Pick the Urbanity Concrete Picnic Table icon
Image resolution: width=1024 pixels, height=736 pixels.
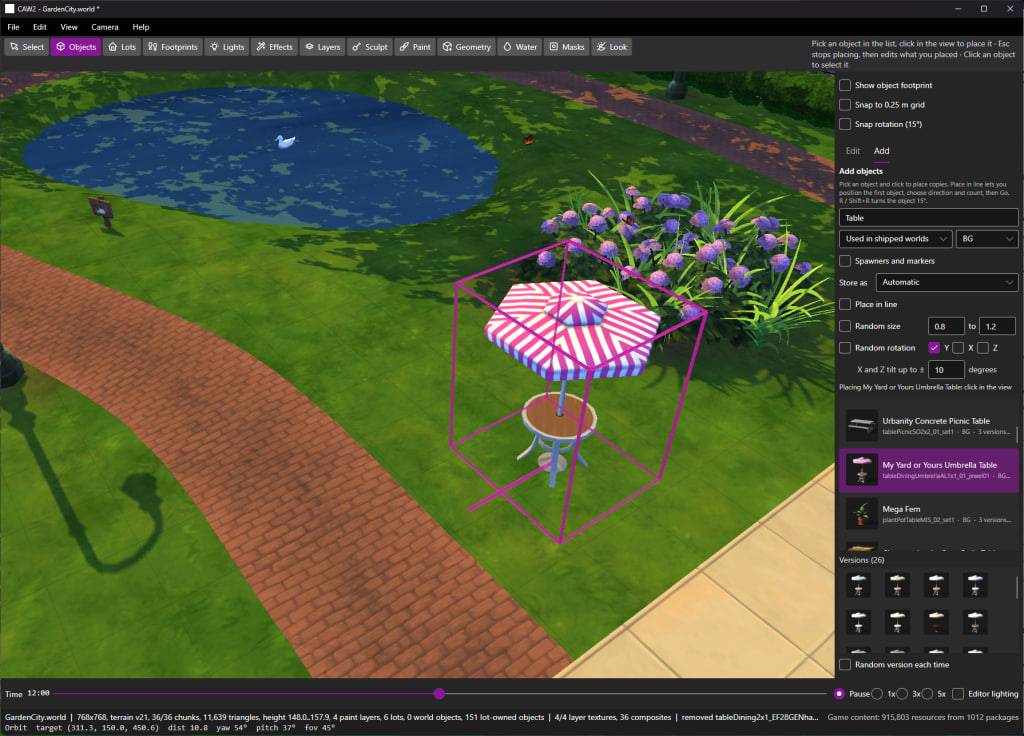tap(861, 425)
